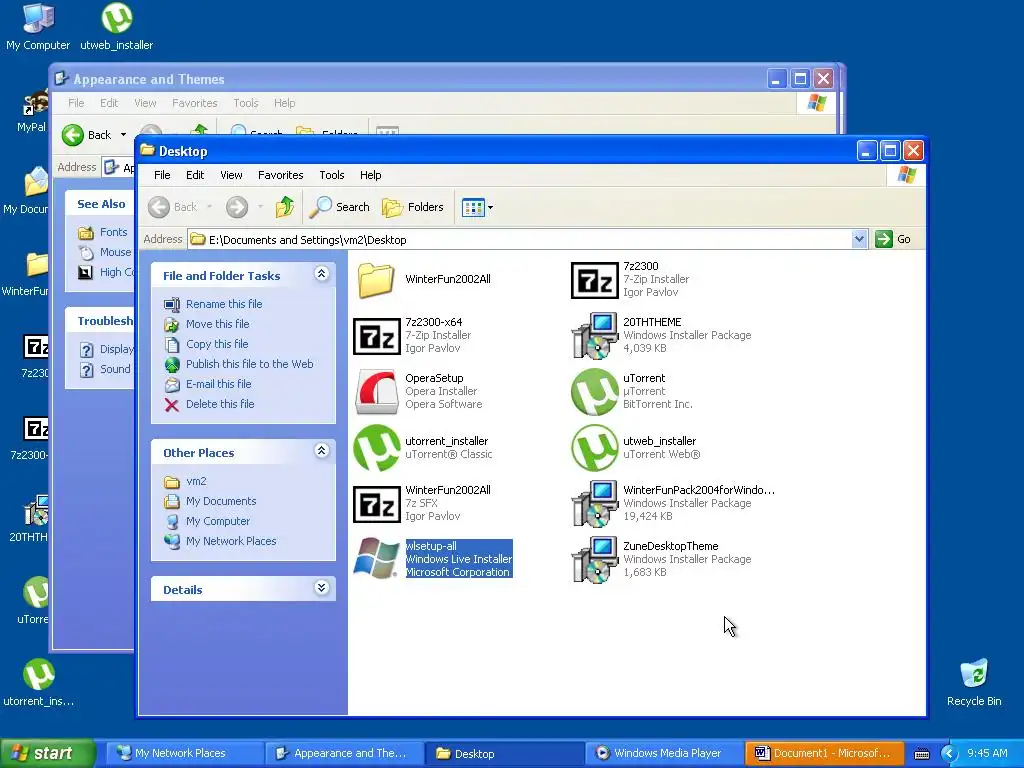Viewport: 1024px width, 768px height.
Task: Click Move this file link
Action: click(x=217, y=324)
